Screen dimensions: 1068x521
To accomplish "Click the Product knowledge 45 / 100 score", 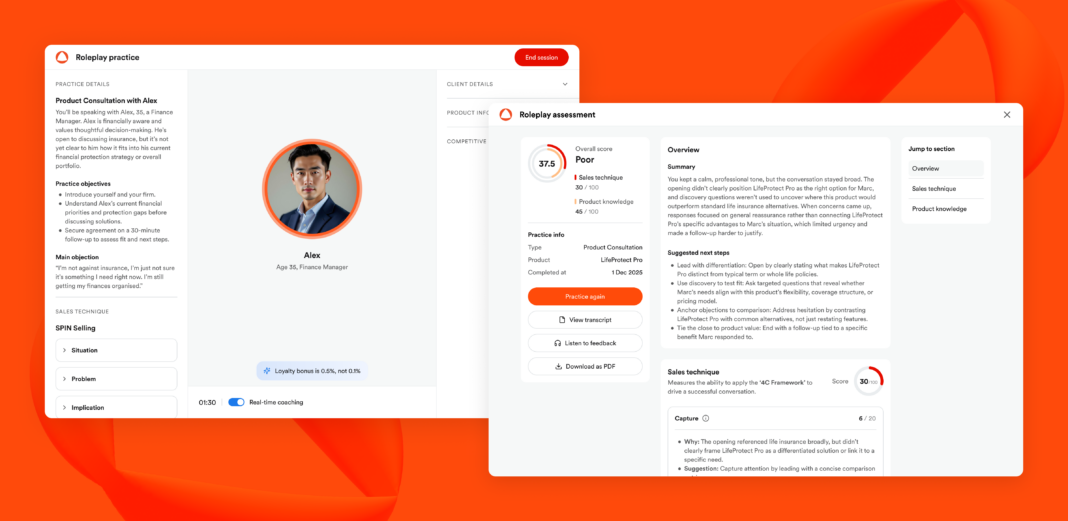I will 586,212.
